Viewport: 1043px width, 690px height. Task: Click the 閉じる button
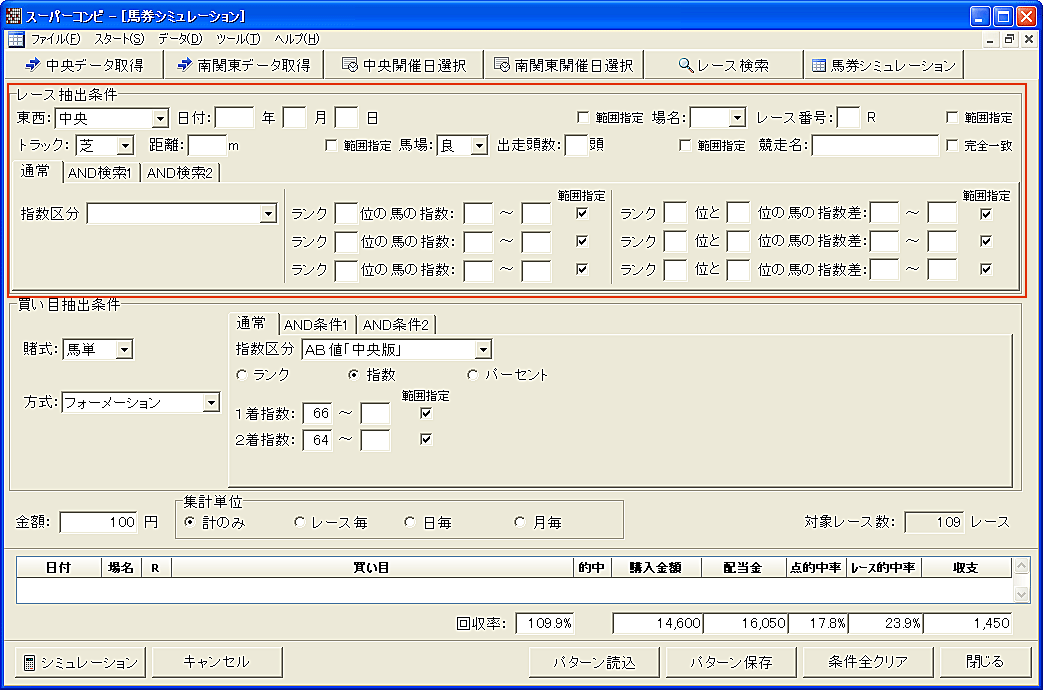pos(985,662)
